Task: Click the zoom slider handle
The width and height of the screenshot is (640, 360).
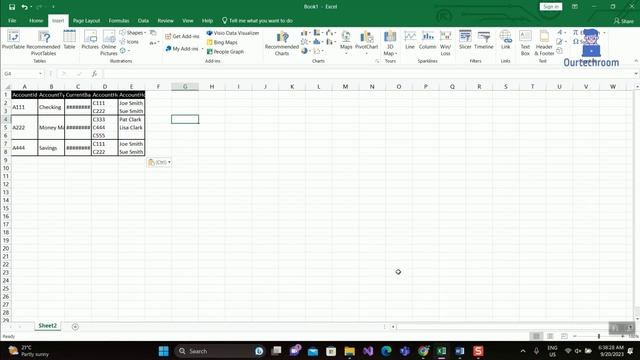Action: (x=599, y=336)
